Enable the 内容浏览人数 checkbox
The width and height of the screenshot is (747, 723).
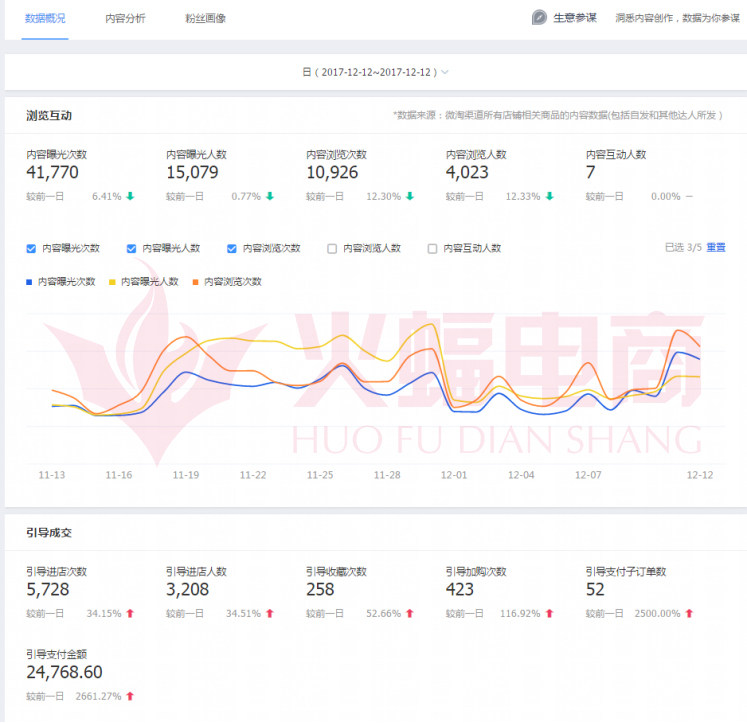332,248
